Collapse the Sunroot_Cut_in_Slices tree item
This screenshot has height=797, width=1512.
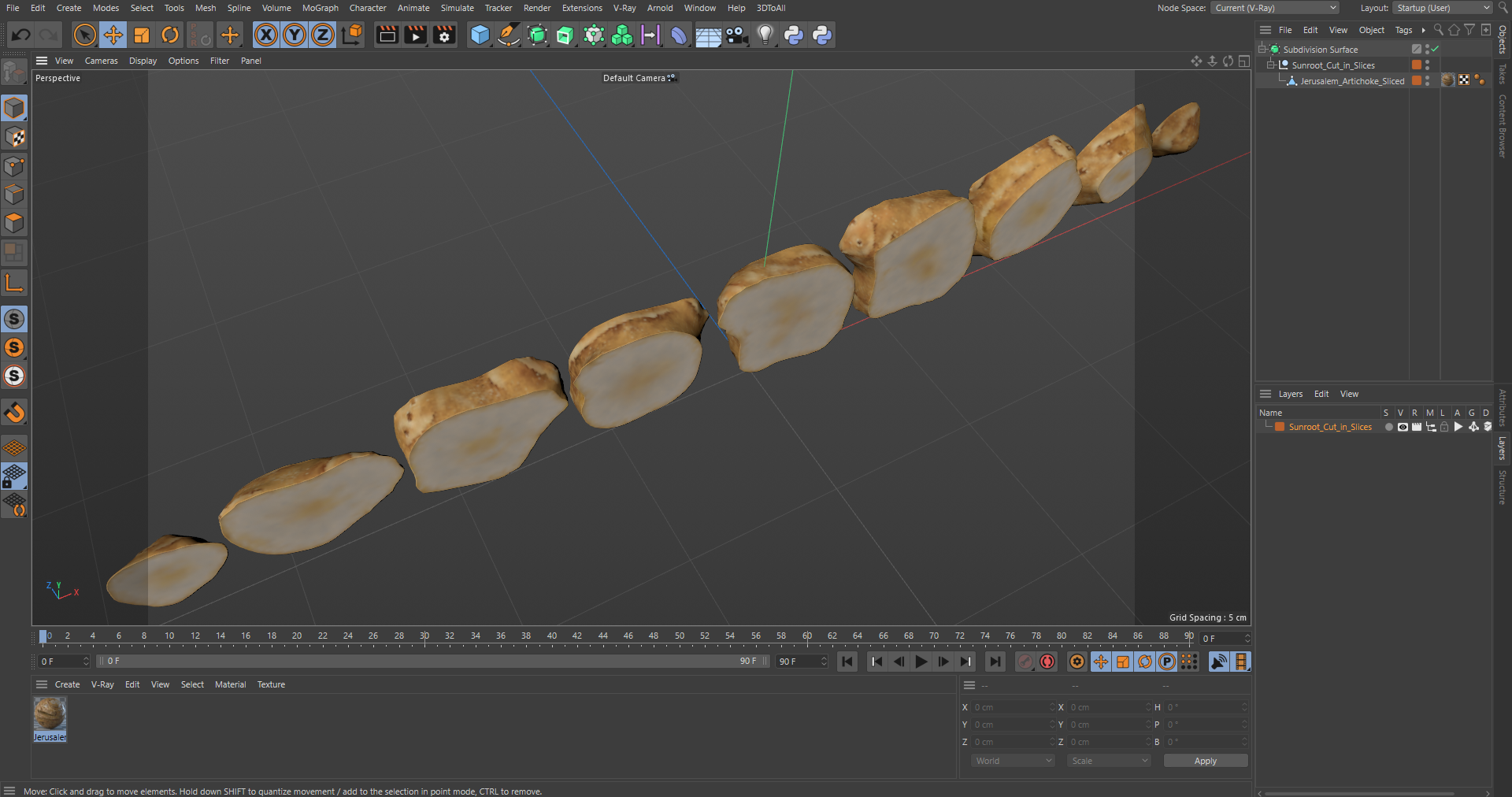pos(1271,65)
